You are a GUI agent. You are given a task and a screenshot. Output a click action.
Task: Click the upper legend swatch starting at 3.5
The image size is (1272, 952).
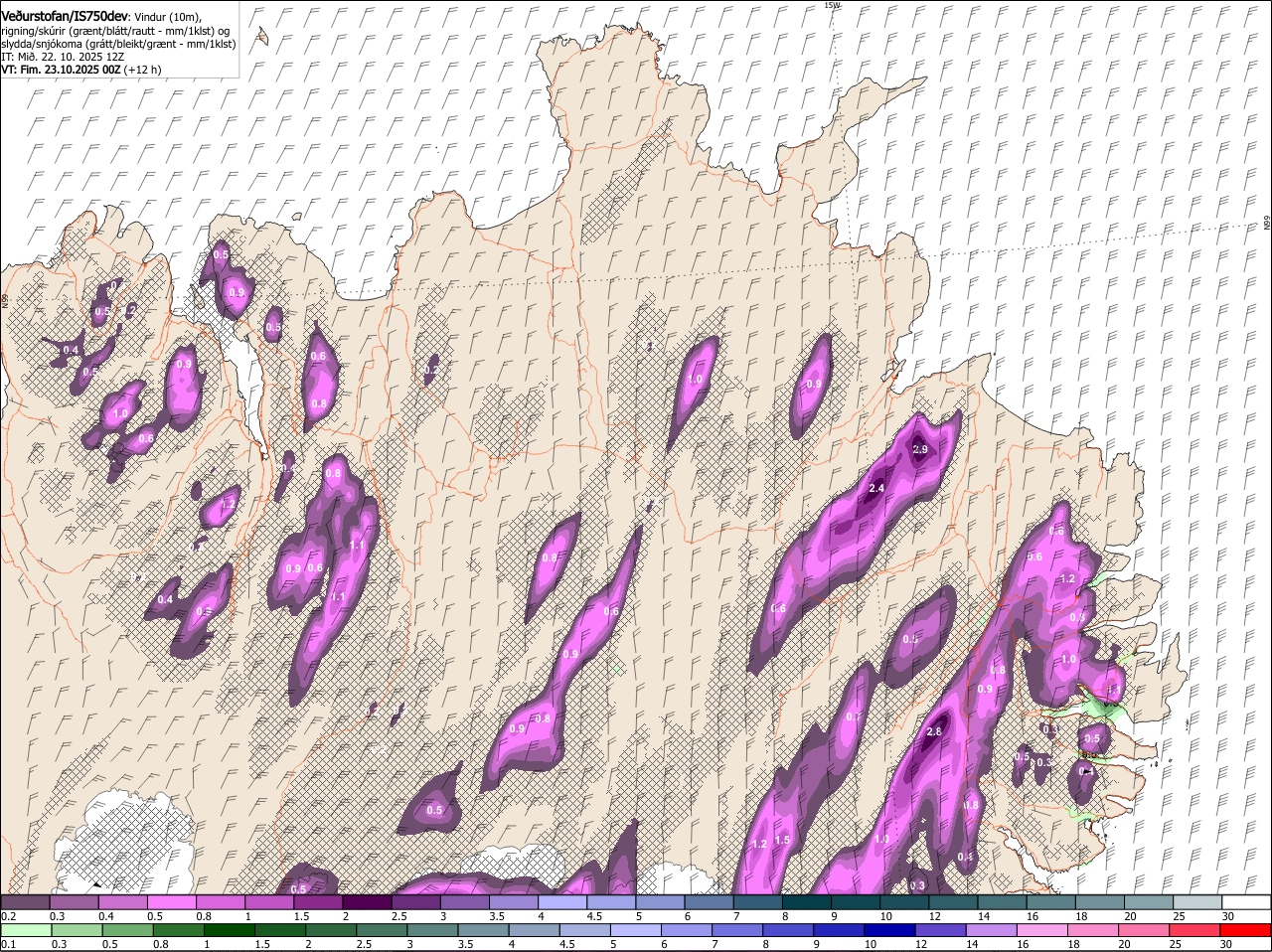[x=514, y=902]
